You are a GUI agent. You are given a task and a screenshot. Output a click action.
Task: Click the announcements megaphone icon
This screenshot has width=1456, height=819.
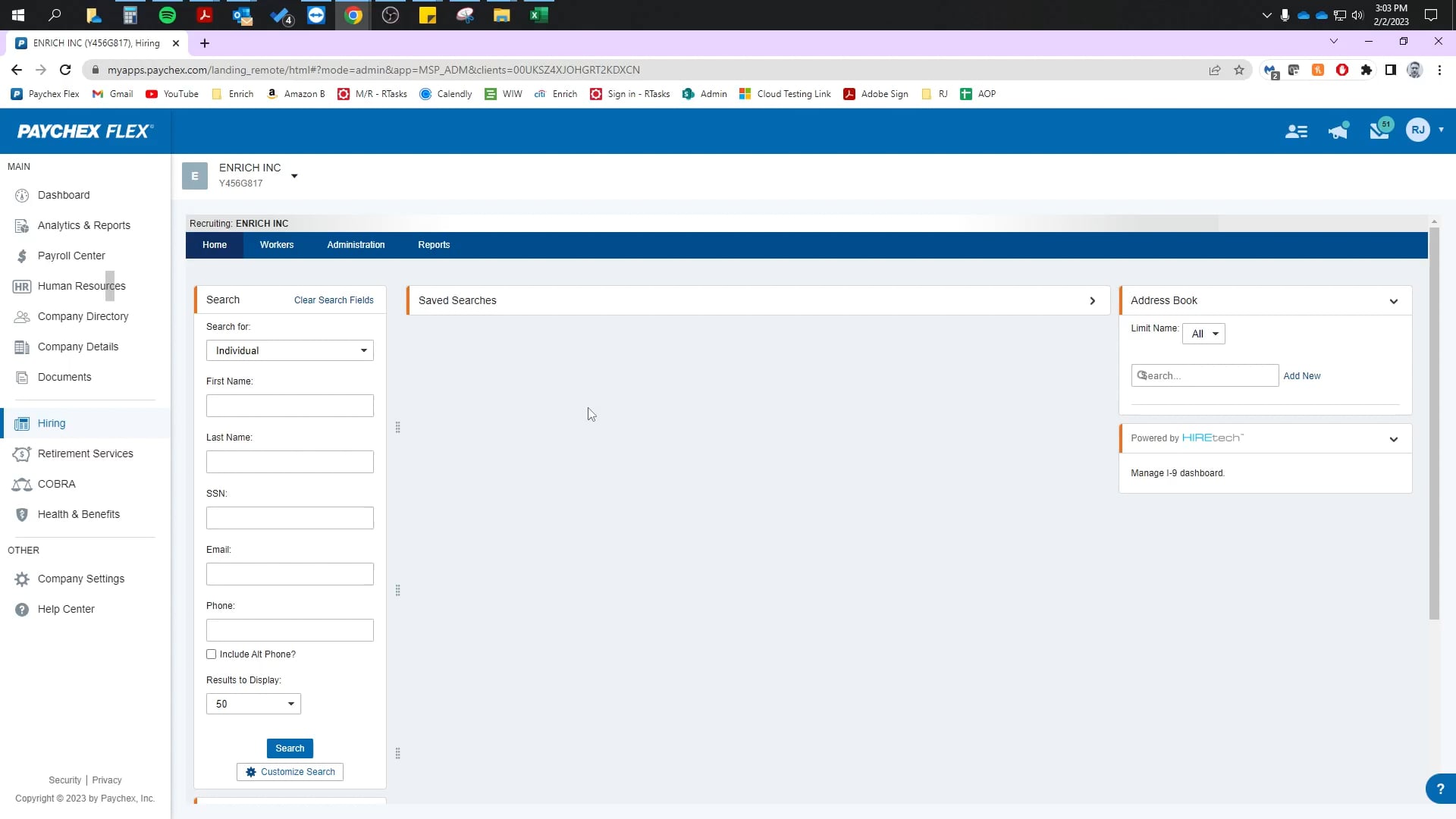click(1338, 131)
